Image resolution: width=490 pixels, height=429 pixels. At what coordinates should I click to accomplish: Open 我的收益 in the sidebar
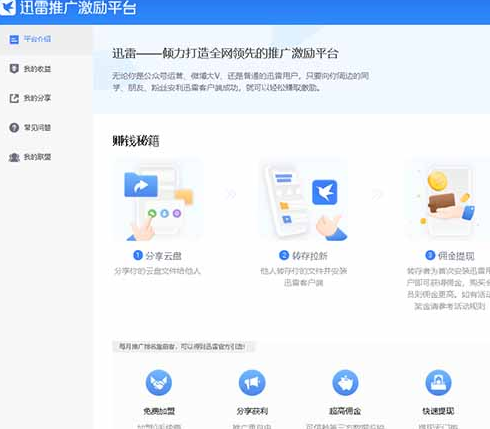coord(30,69)
